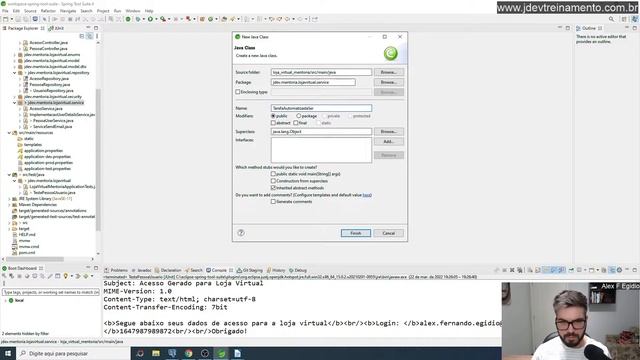This screenshot has width=640, height=360.
Task: Check Constructors from superclass option
Action: coord(273,181)
